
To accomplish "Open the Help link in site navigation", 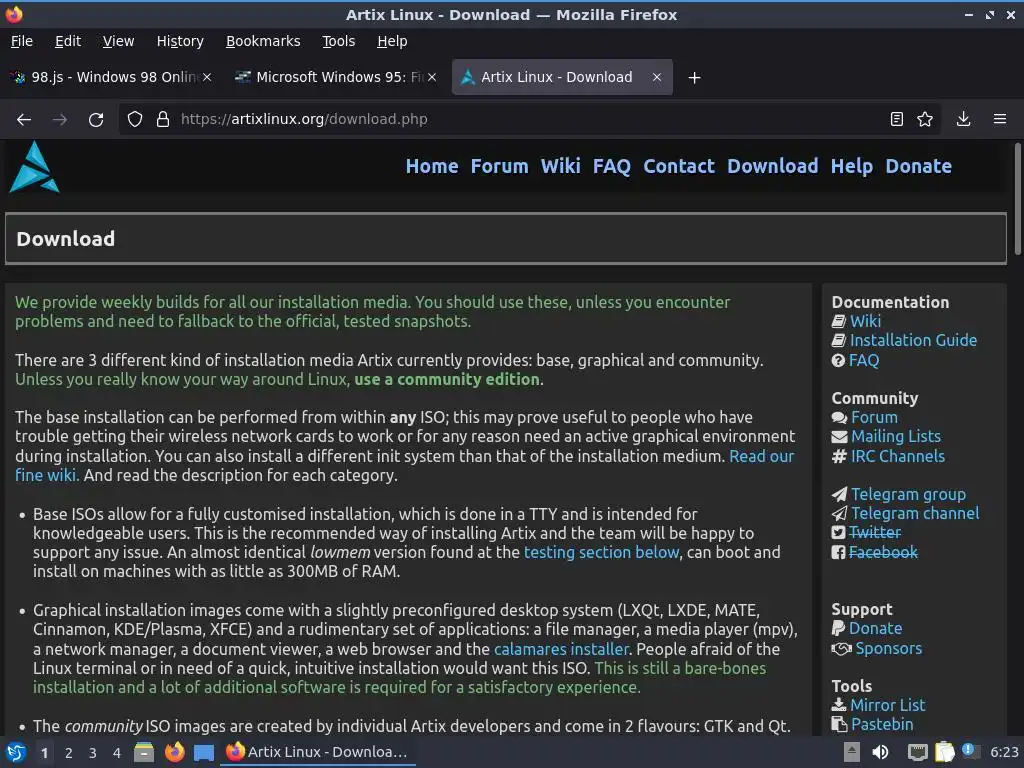I will pos(852,167).
